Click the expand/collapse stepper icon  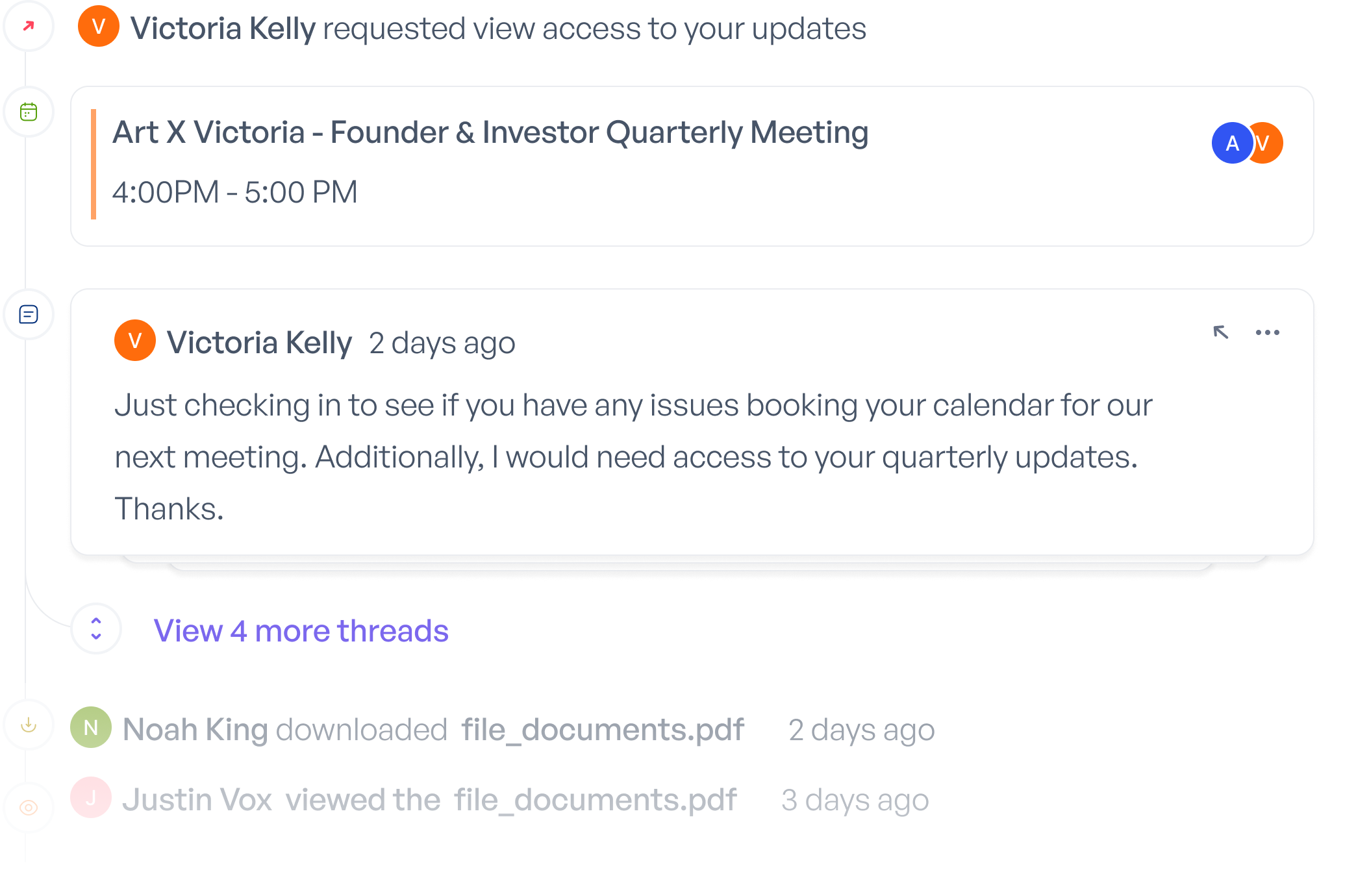click(97, 629)
